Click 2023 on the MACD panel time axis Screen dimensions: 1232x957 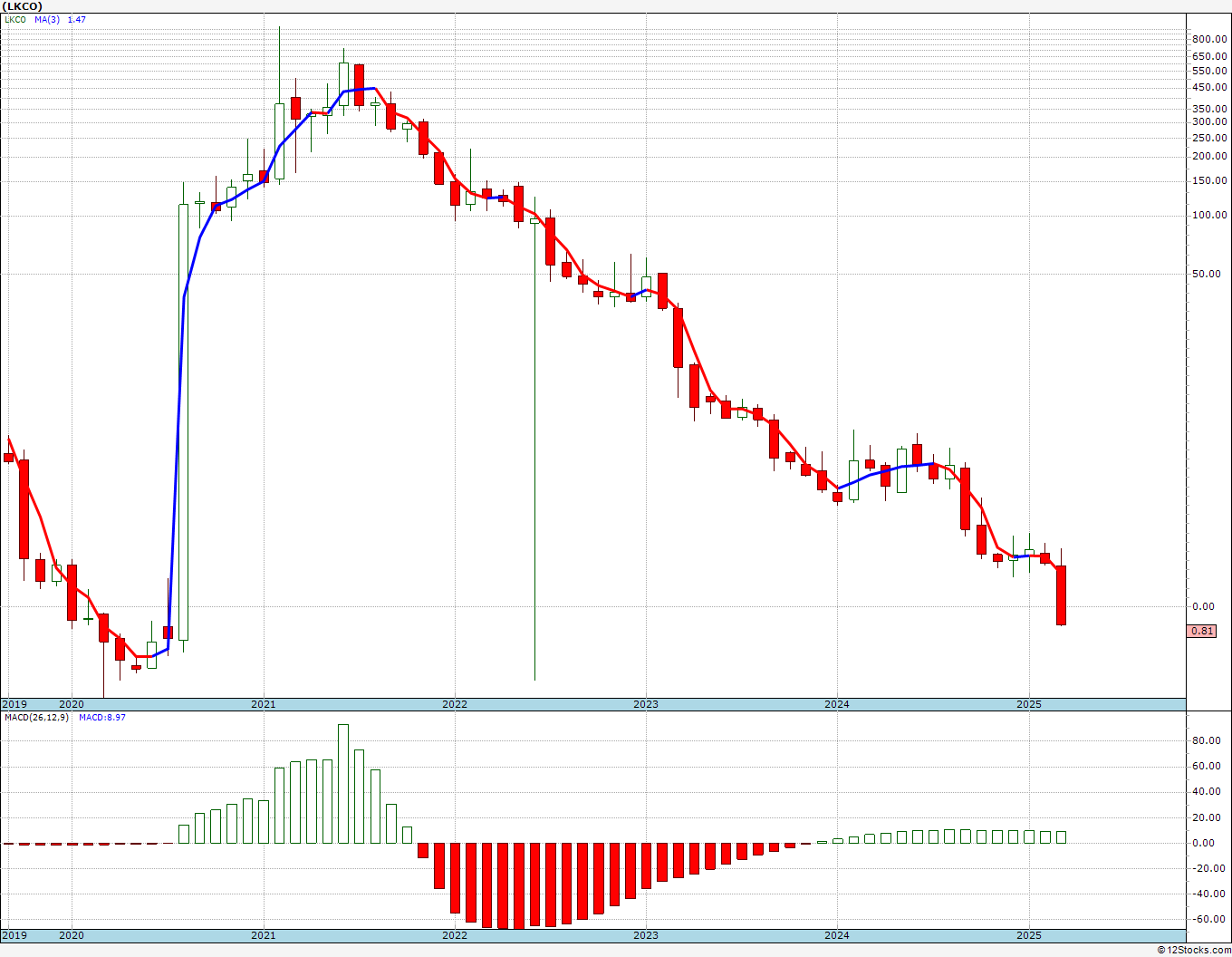pyautogui.click(x=646, y=935)
